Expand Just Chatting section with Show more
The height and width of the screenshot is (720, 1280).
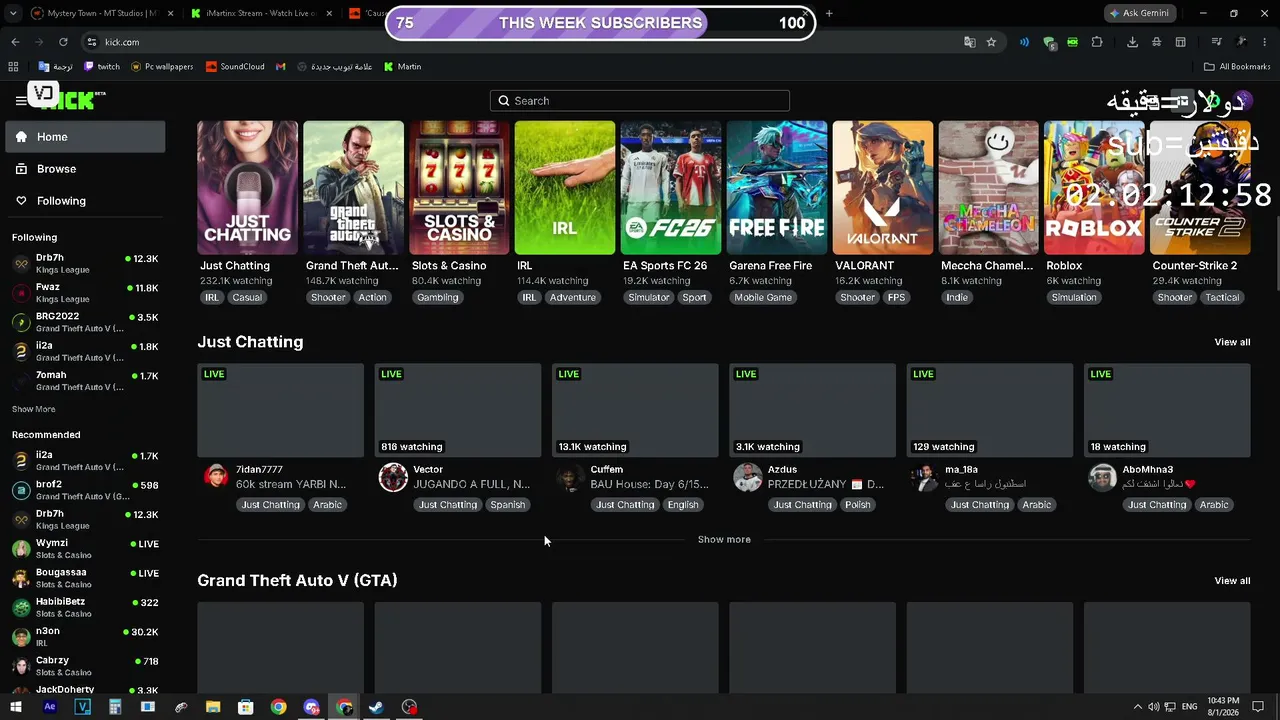724,540
